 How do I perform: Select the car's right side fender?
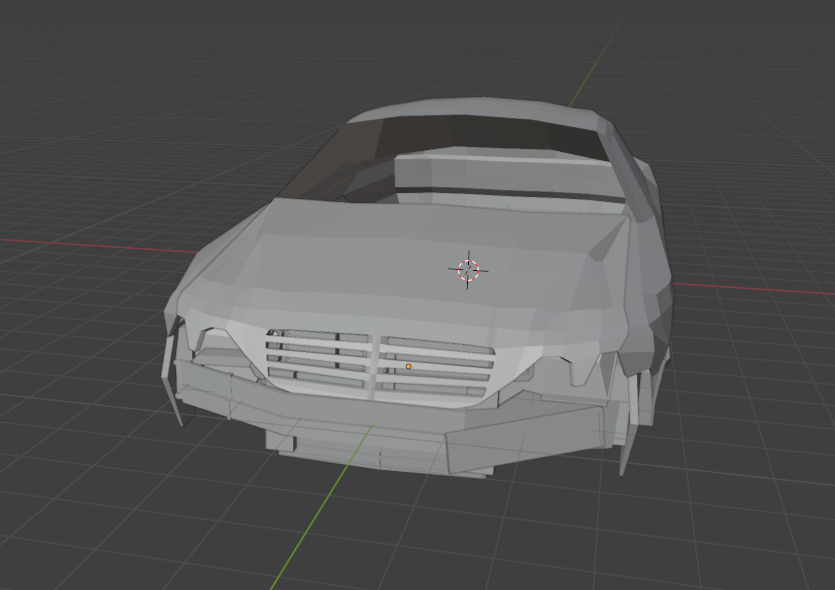click(x=640, y=280)
